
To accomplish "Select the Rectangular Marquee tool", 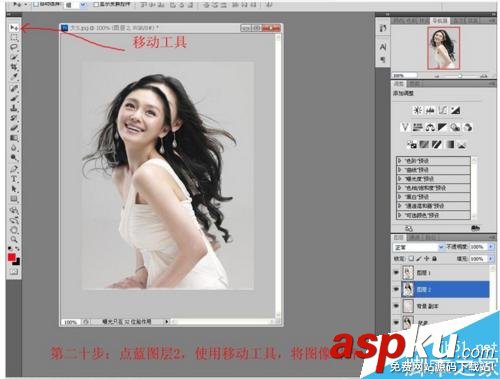I will (x=14, y=37).
